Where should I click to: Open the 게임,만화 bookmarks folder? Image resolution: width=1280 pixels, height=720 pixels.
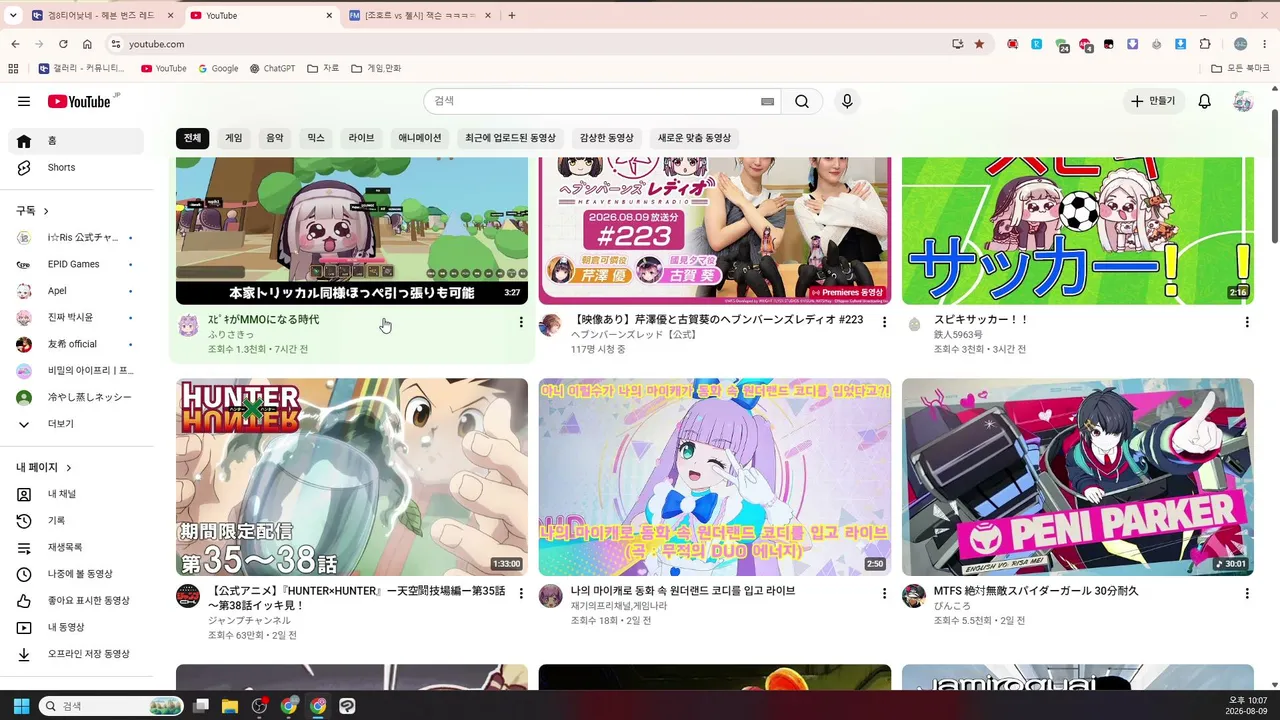click(376, 69)
